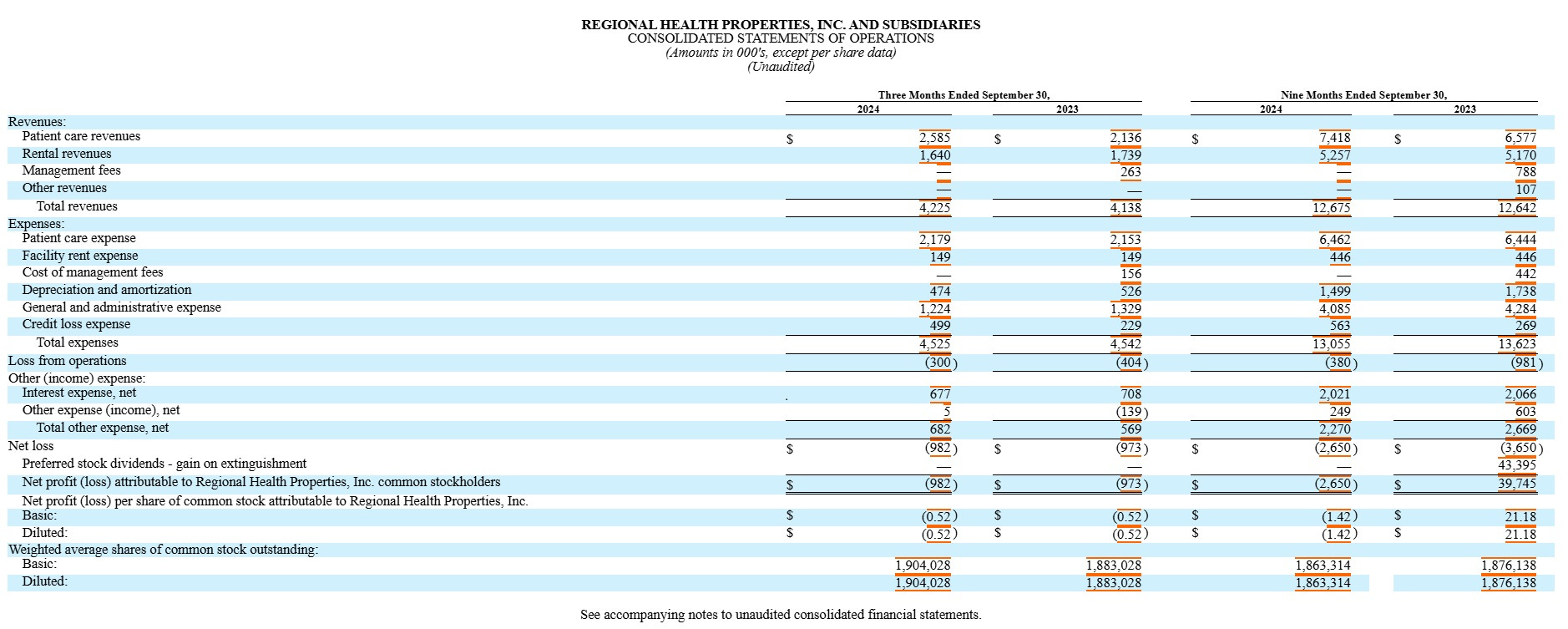Image resolution: width=1568 pixels, height=629 pixels.
Task: Select general and administrative value 4,085
Action: click(x=1334, y=309)
